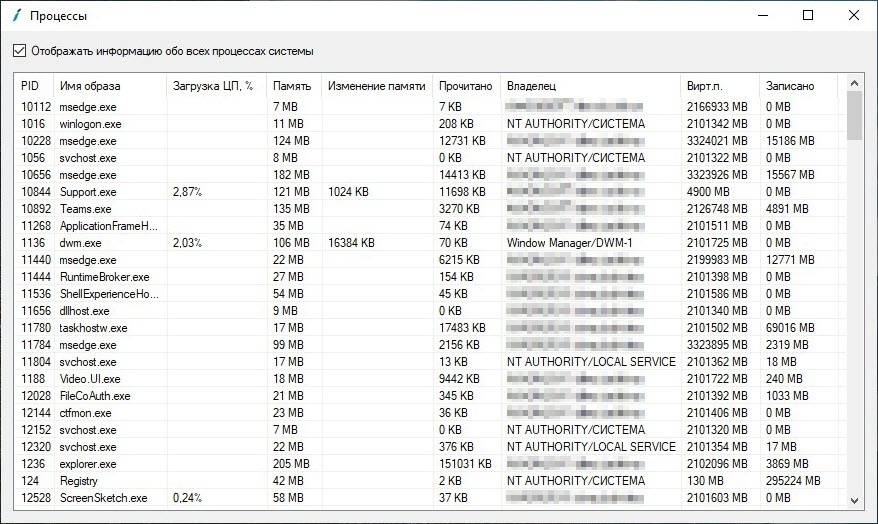878x524 pixels.
Task: Click the Записано column header
Action: (x=789, y=86)
